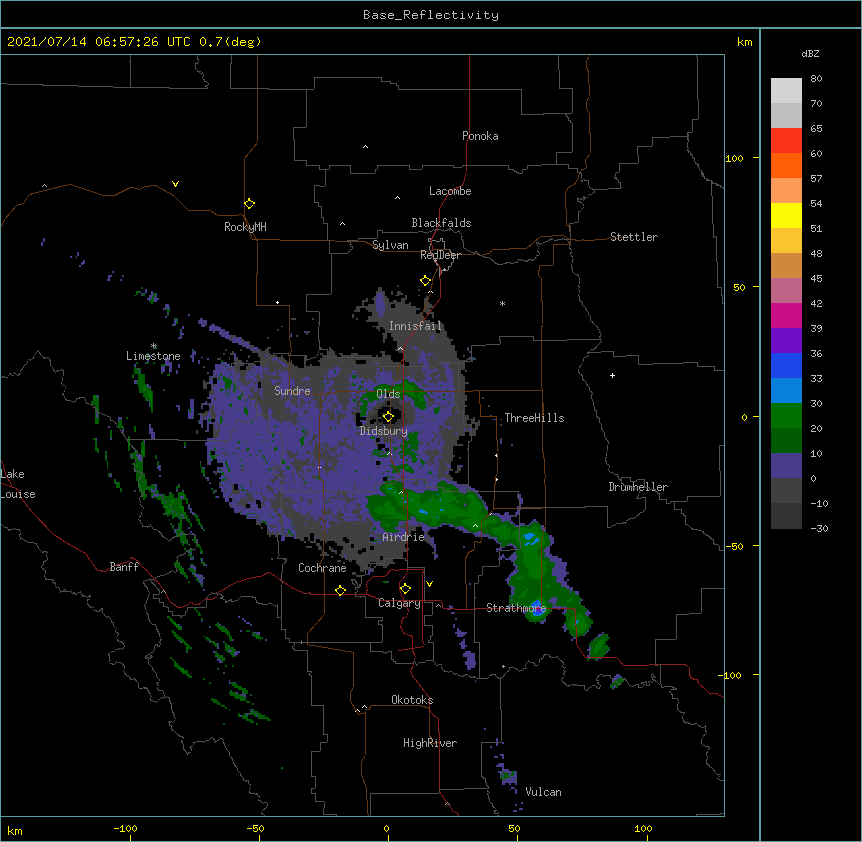The height and width of the screenshot is (842, 862).
Task: Pick the magenta 42 dBZ legend swatch
Action: point(786,315)
